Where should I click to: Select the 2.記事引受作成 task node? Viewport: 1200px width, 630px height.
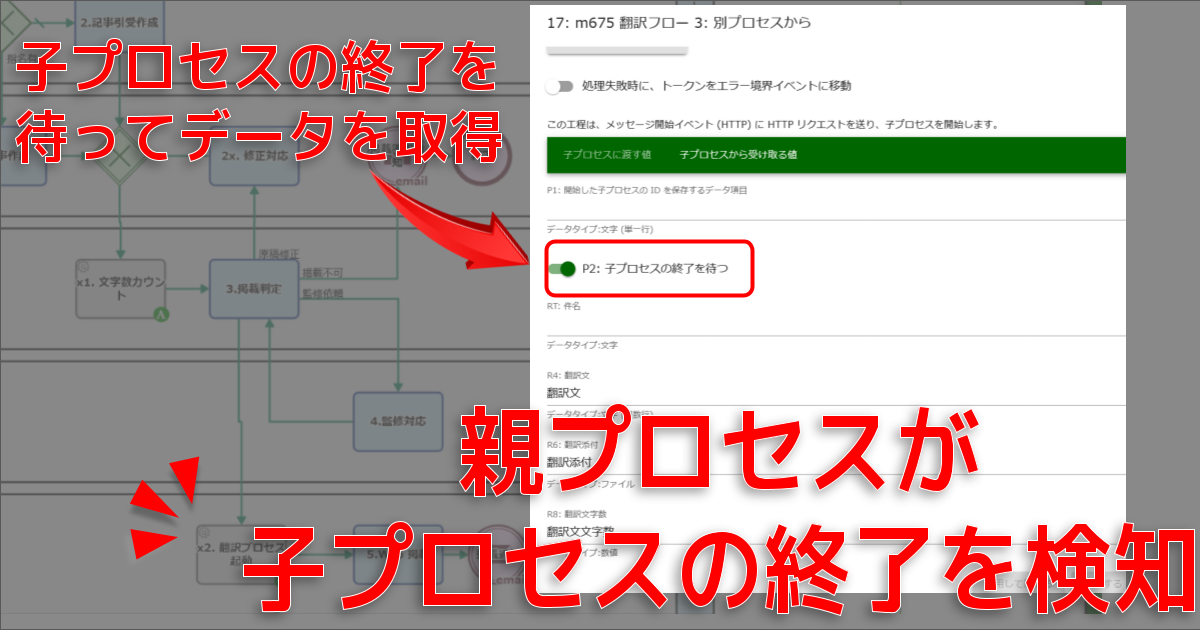[x=119, y=21]
